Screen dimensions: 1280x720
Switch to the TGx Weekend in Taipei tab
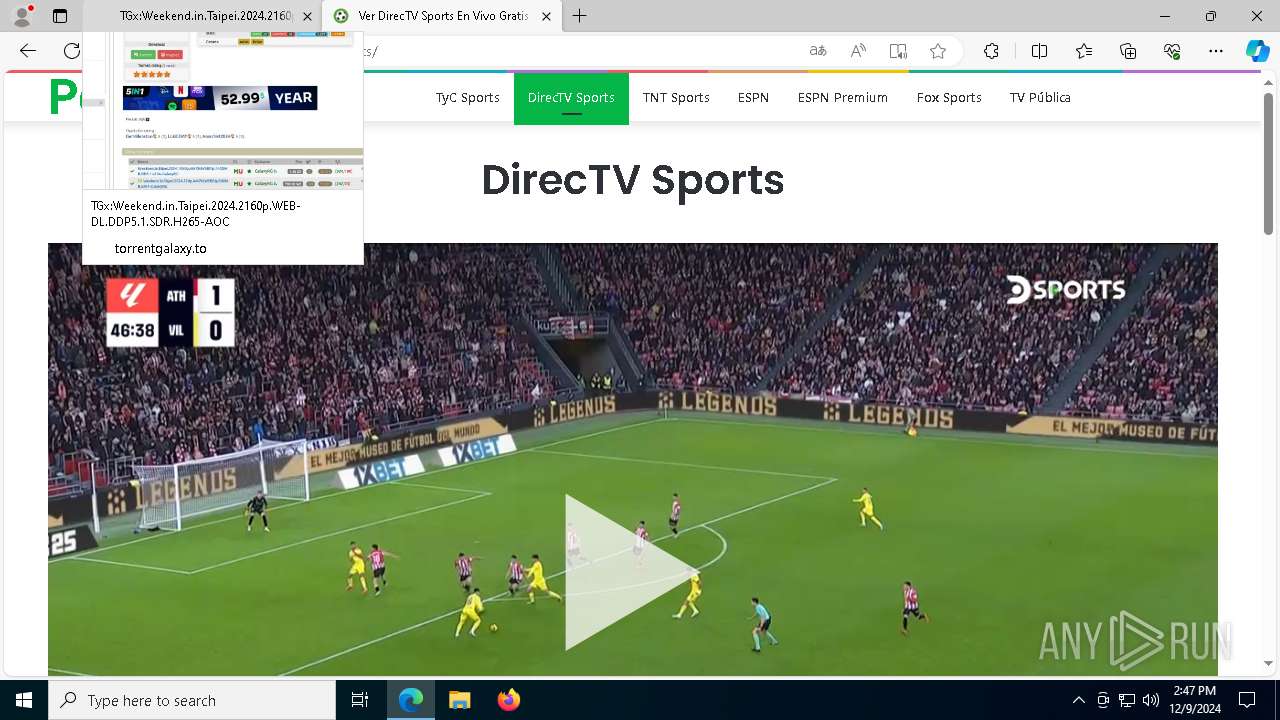point(203,16)
